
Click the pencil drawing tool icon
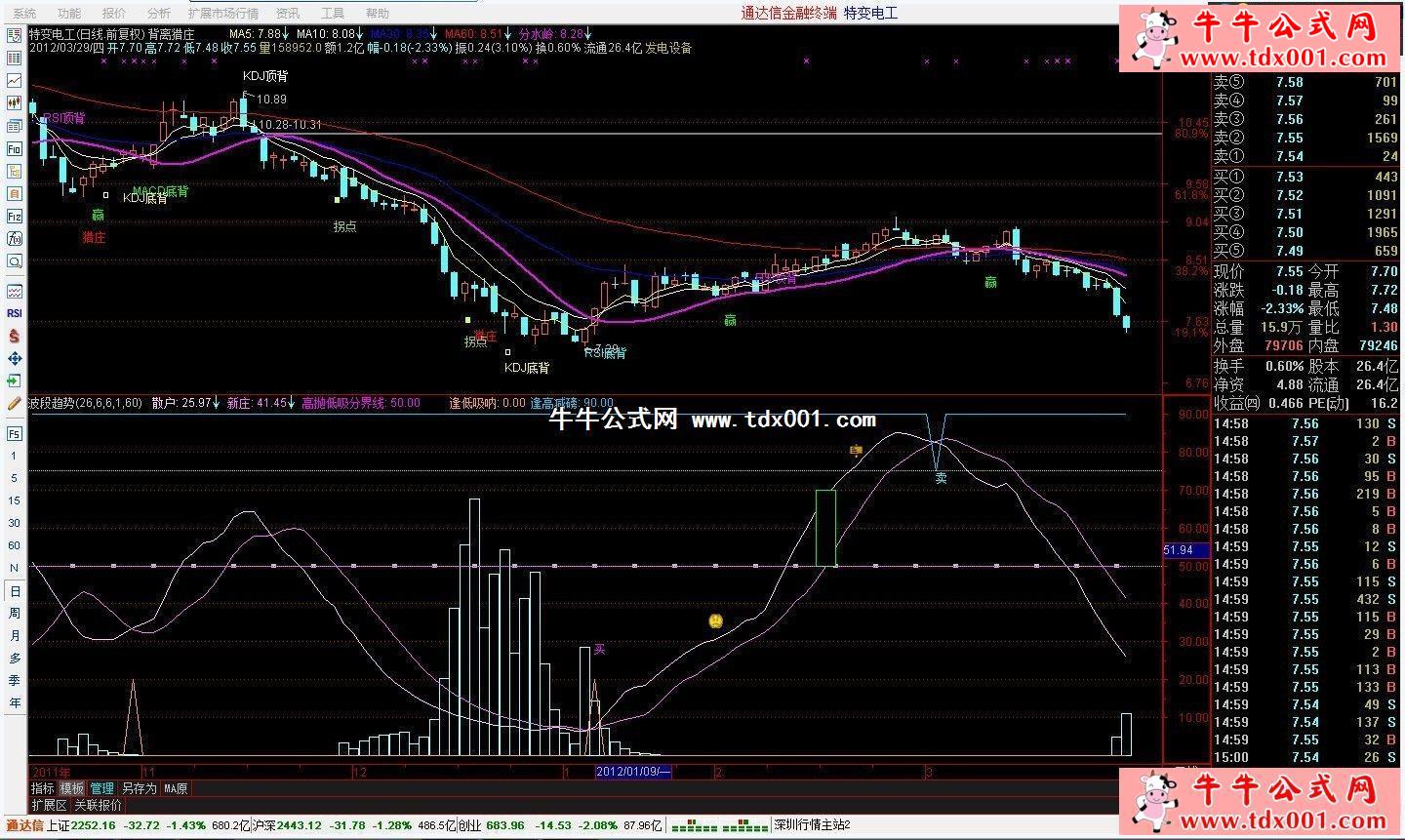15,403
